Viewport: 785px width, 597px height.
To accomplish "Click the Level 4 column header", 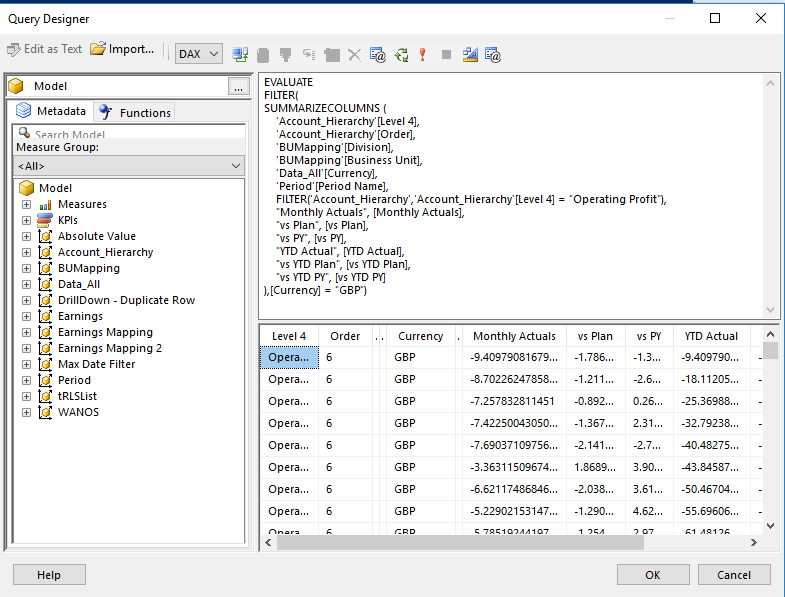I will tap(289, 336).
